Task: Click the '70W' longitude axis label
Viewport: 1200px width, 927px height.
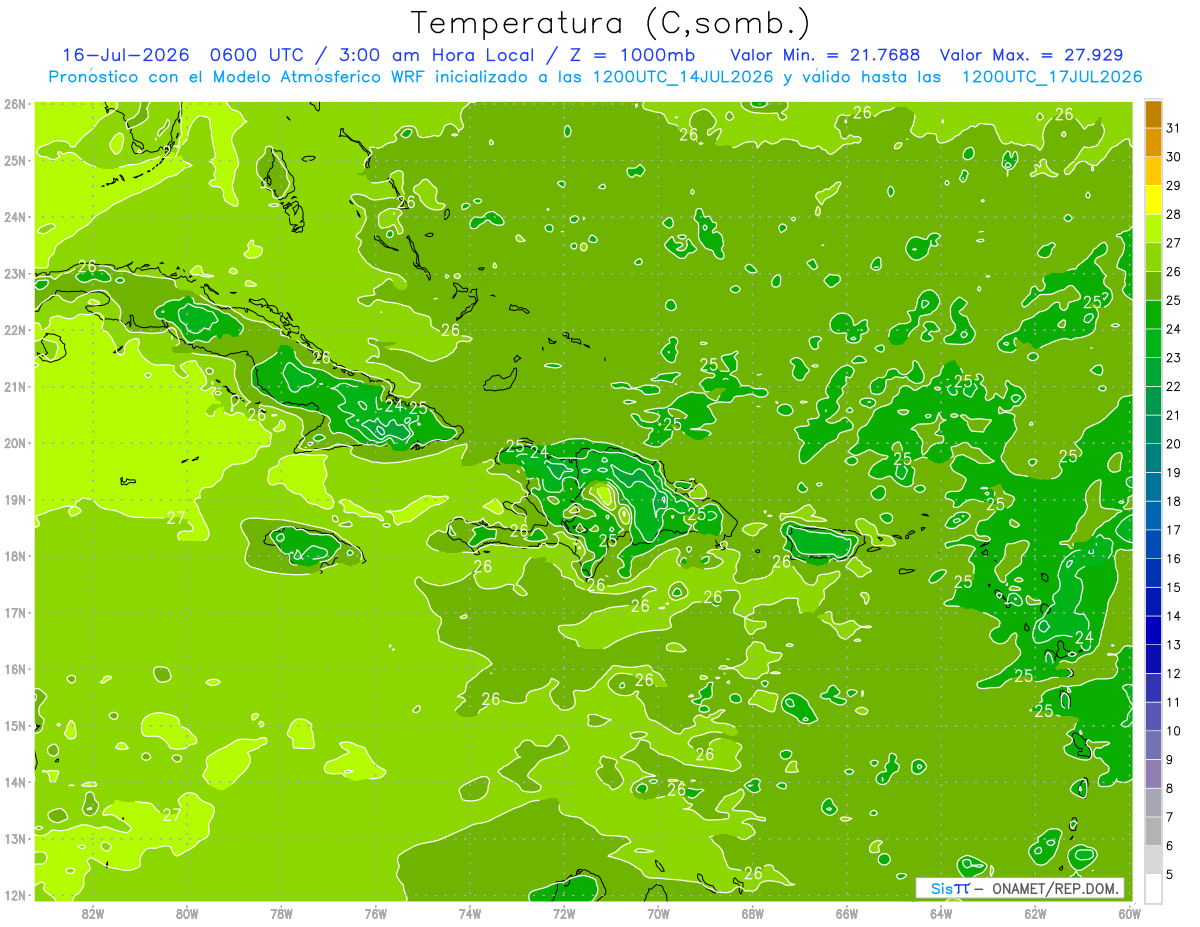Action: [658, 913]
